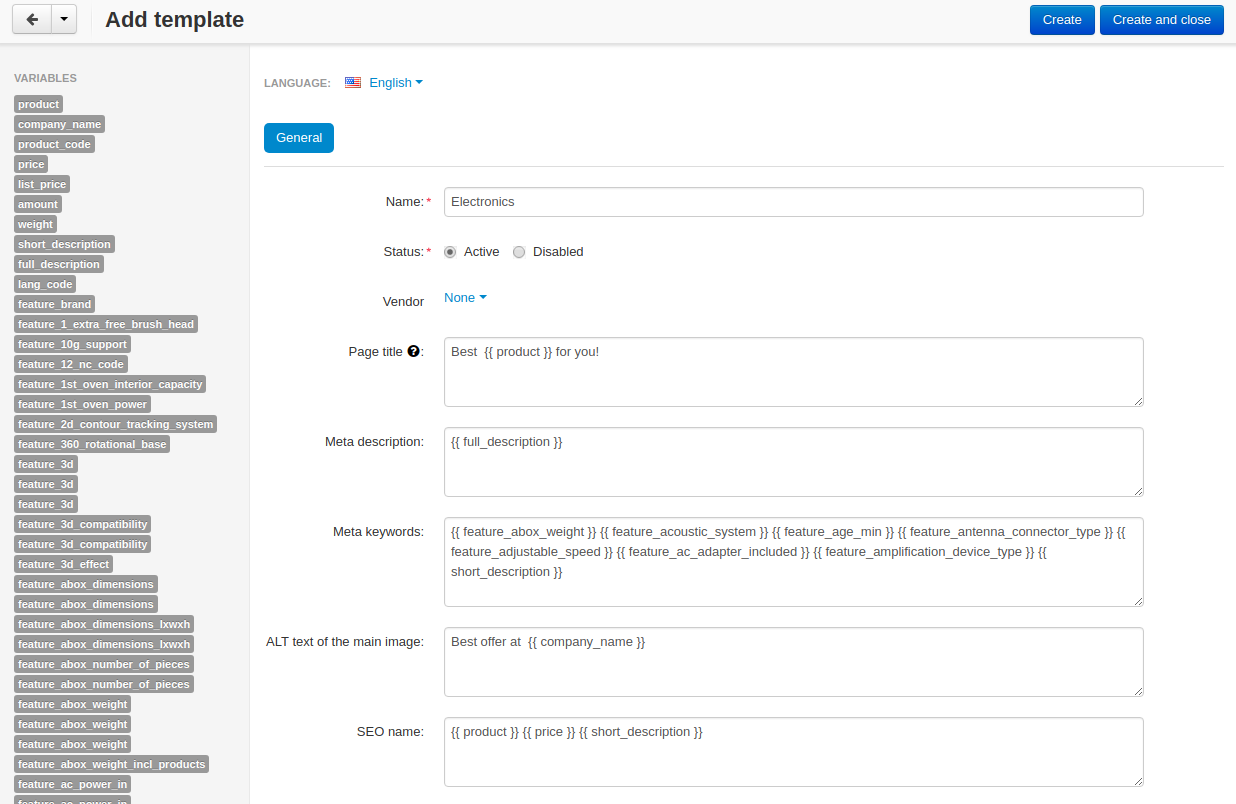Insert the feature_10g_support variable tag
The height and width of the screenshot is (804, 1236).
point(72,344)
